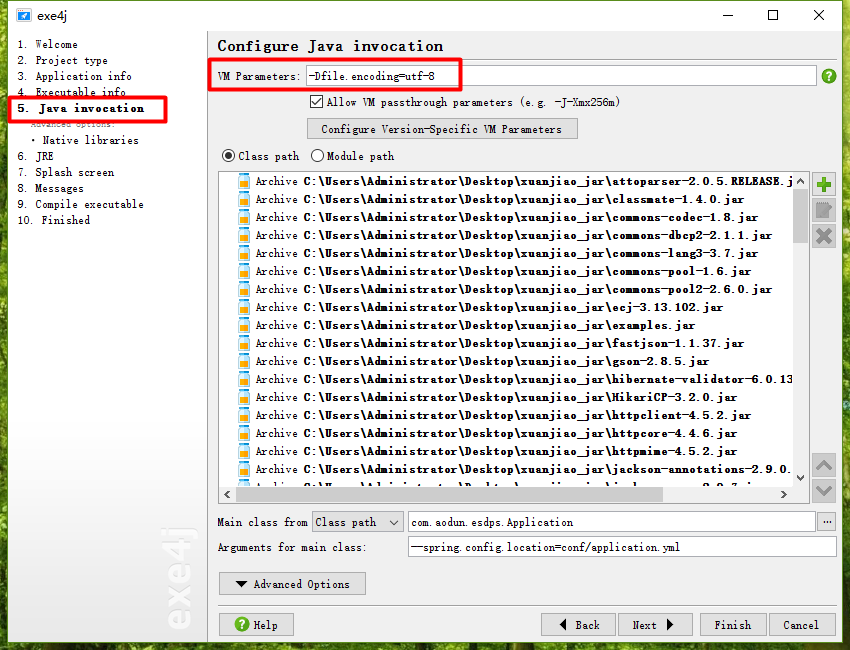Click the archive icon for examples.jar
Screen dimensions: 850x650
point(244,325)
